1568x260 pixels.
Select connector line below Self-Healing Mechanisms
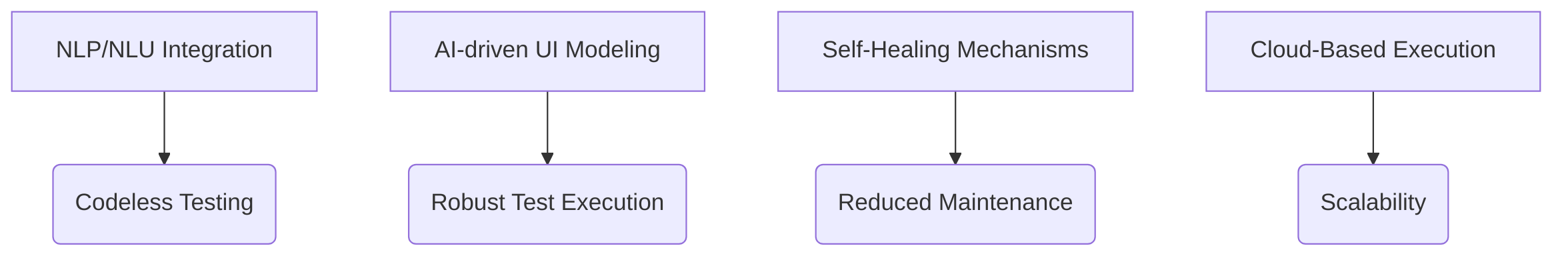tap(955, 123)
